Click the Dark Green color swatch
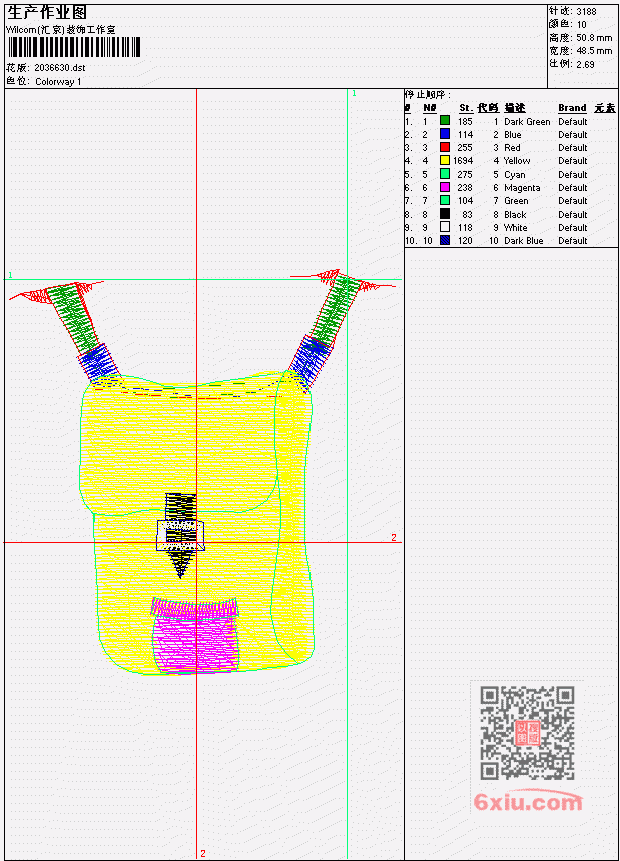 [x=445, y=121]
